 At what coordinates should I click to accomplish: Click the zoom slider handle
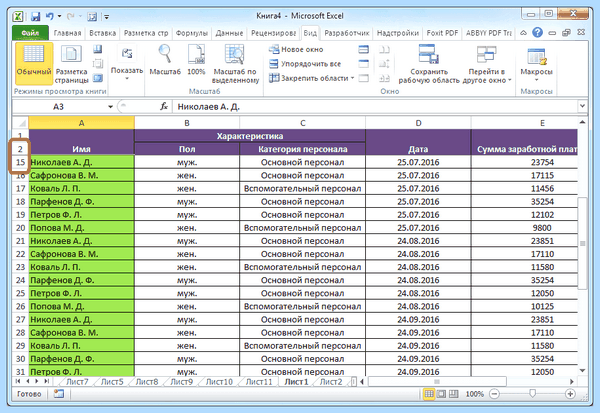pos(532,393)
